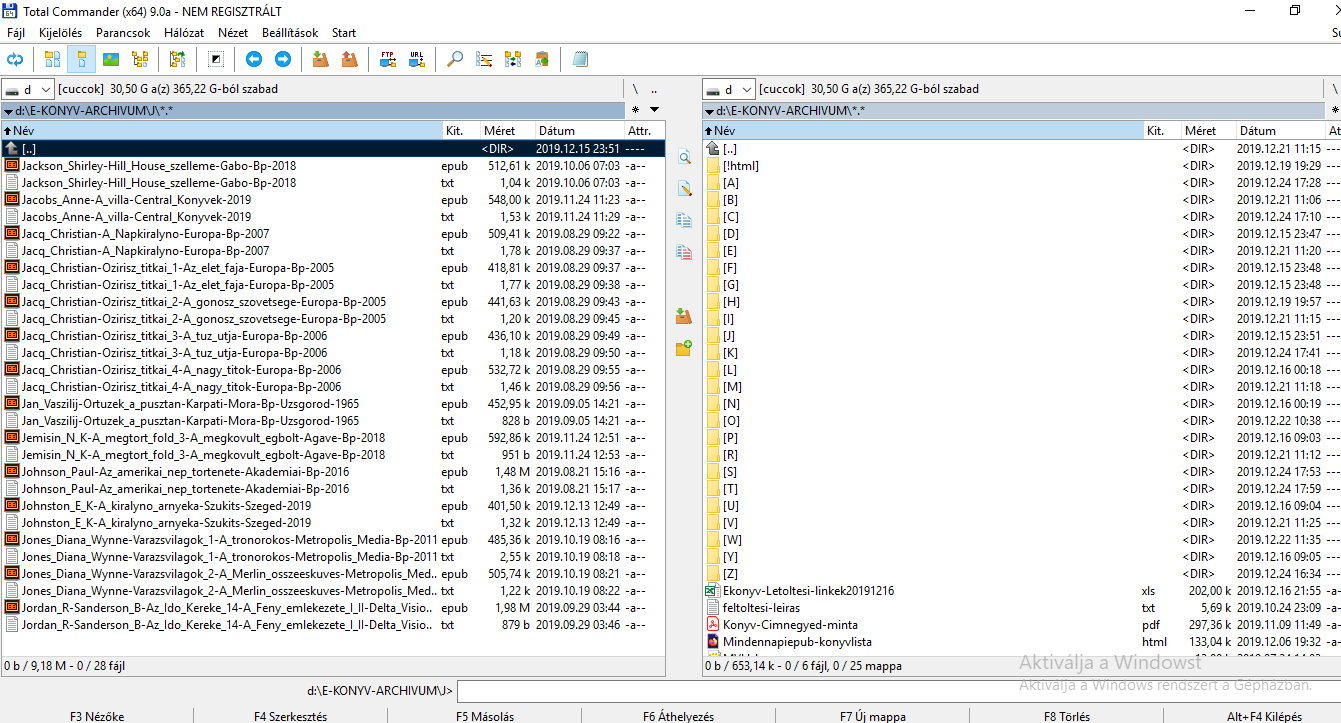This screenshot has width=1341, height=723.
Task: Click F4 Szerkesztés button
Action: click(290, 716)
